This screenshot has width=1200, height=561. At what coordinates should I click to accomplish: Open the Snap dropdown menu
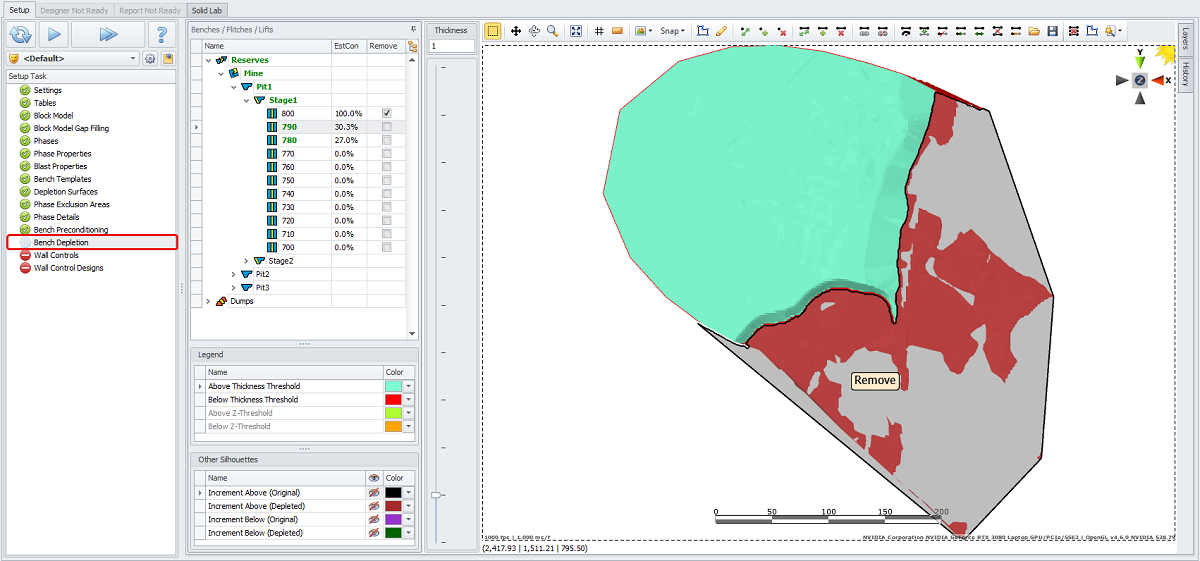(673, 31)
